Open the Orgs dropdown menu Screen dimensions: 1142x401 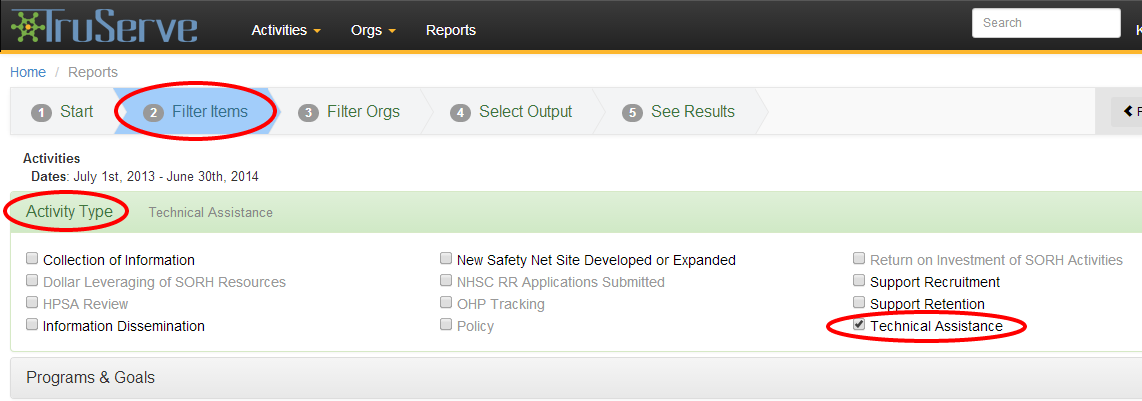click(x=373, y=31)
